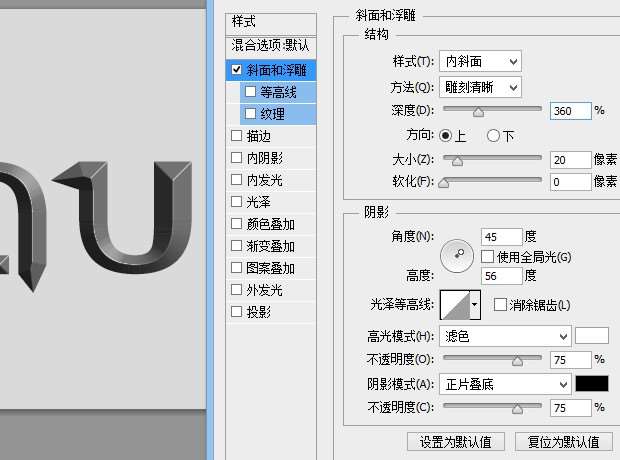This screenshot has height=460, width=620.
Task: Uncheck 斜面和浮雕 (Bevel & Emboss) checkbox
Action: coord(237,70)
